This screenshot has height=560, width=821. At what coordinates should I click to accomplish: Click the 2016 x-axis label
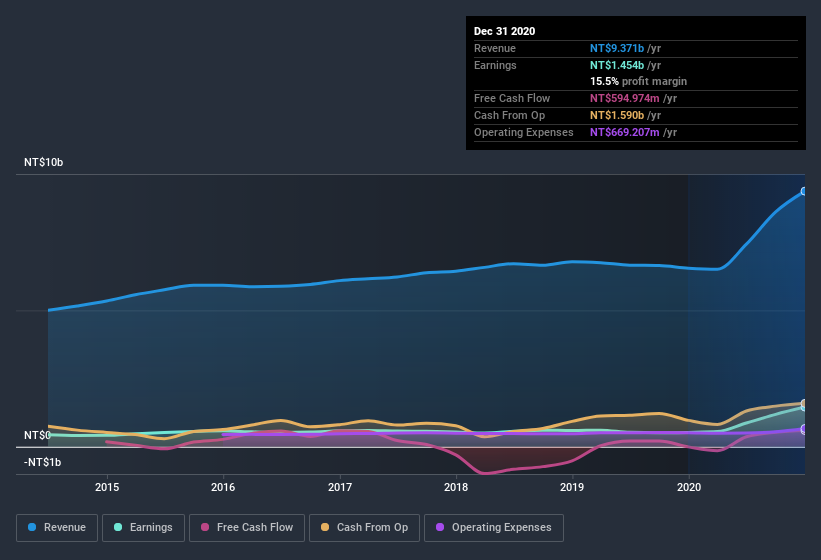tap(223, 487)
